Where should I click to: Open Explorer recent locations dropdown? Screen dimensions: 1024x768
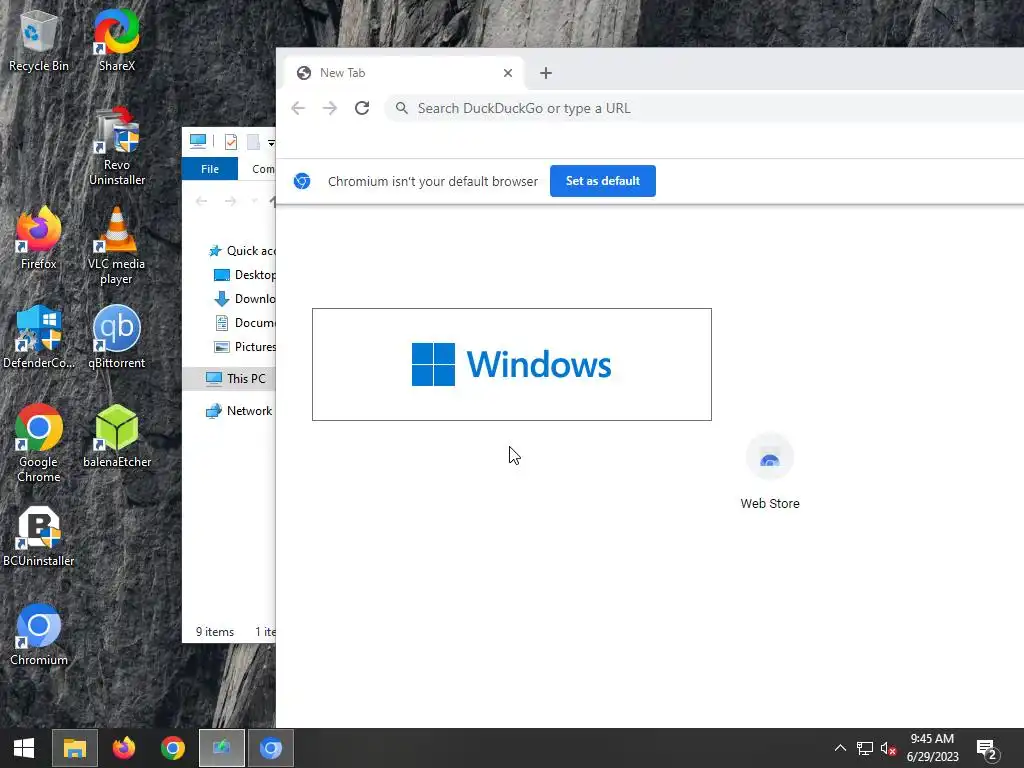pyautogui.click(x=254, y=201)
